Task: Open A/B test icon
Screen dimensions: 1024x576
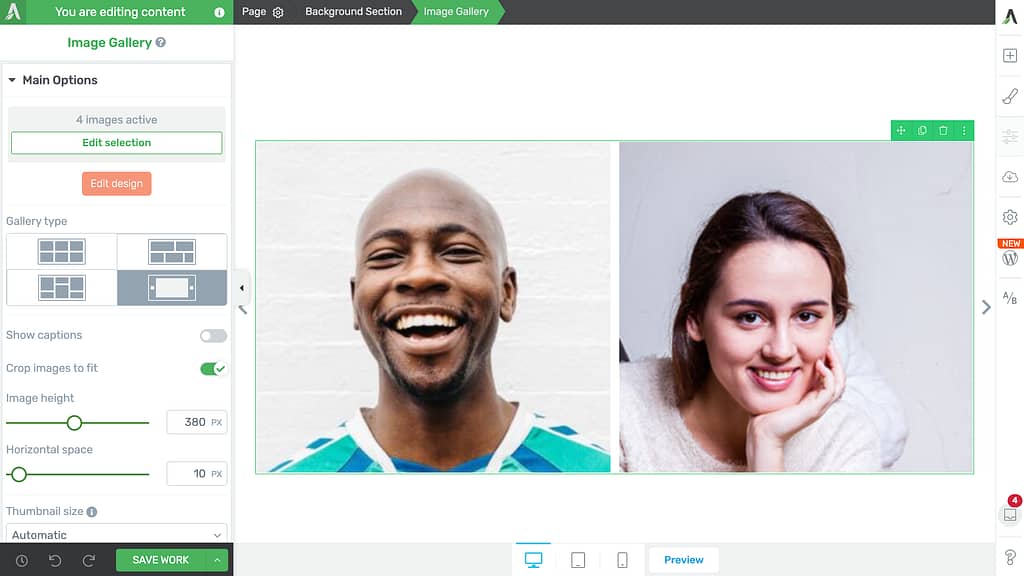Action: point(1010,298)
